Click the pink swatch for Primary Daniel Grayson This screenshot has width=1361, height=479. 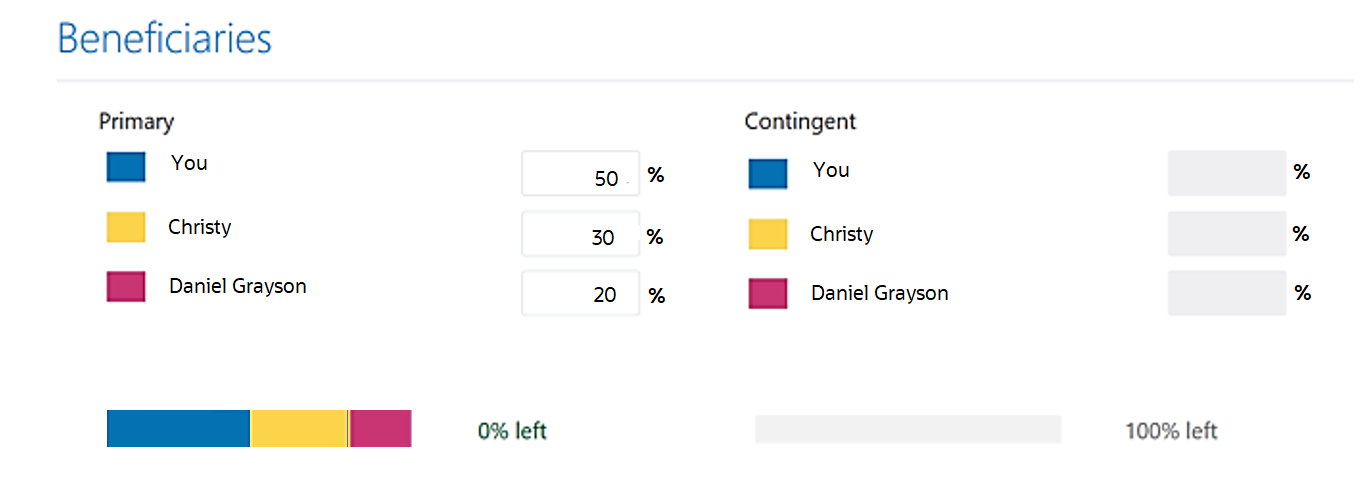tap(126, 287)
